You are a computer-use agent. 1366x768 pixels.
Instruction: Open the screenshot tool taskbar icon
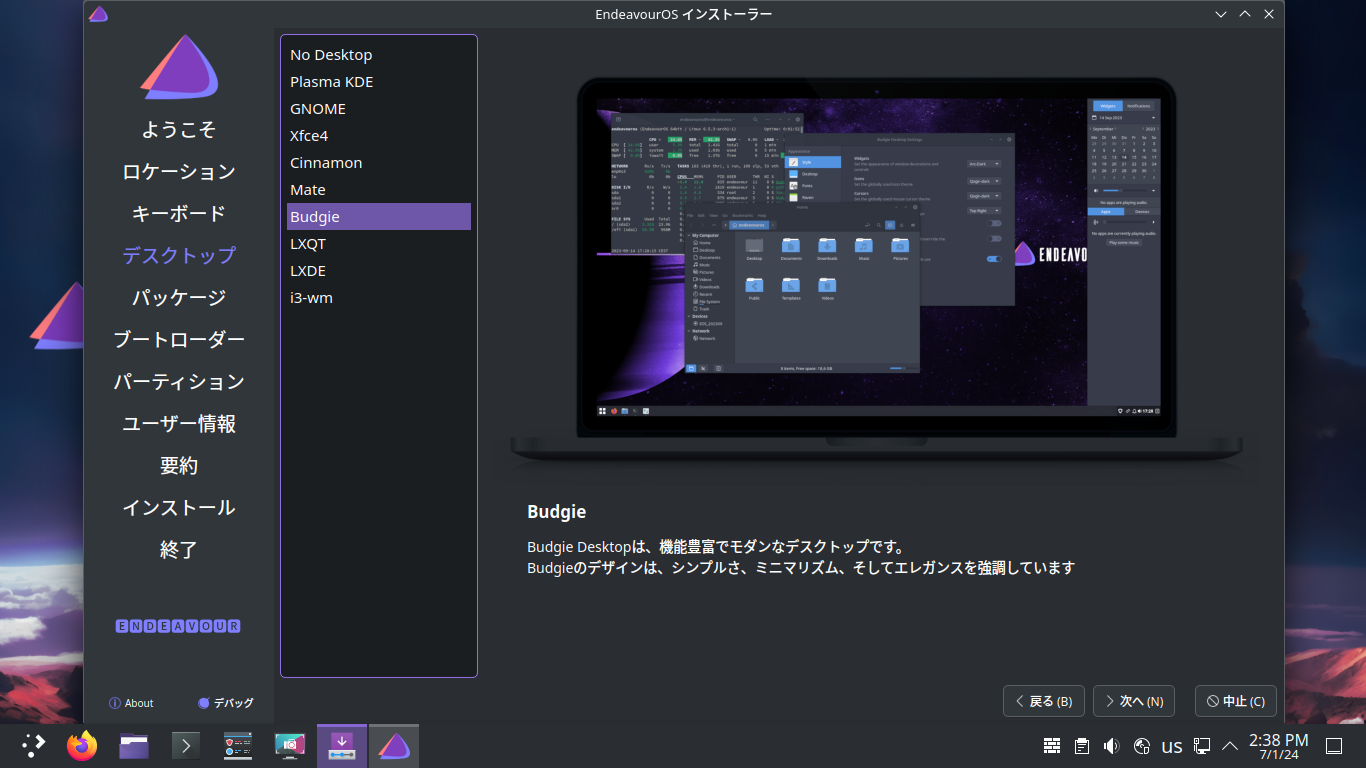tap(290, 745)
